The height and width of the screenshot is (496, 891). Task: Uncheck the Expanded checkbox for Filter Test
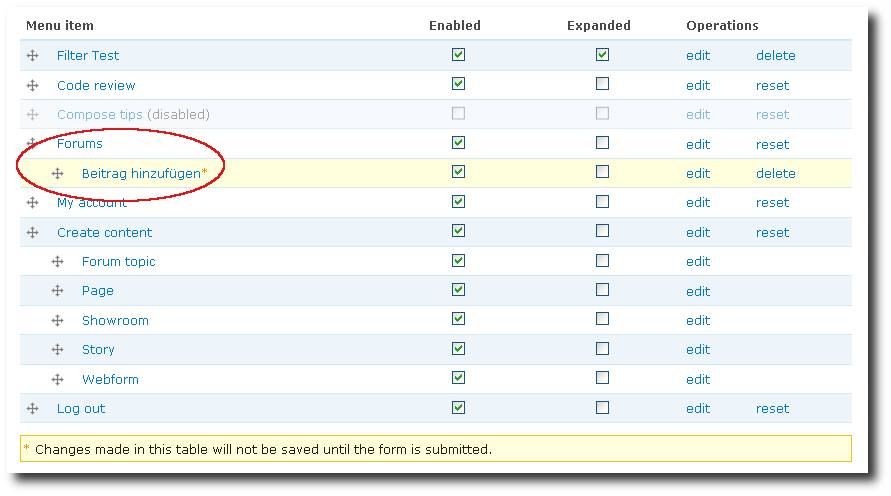[602, 55]
